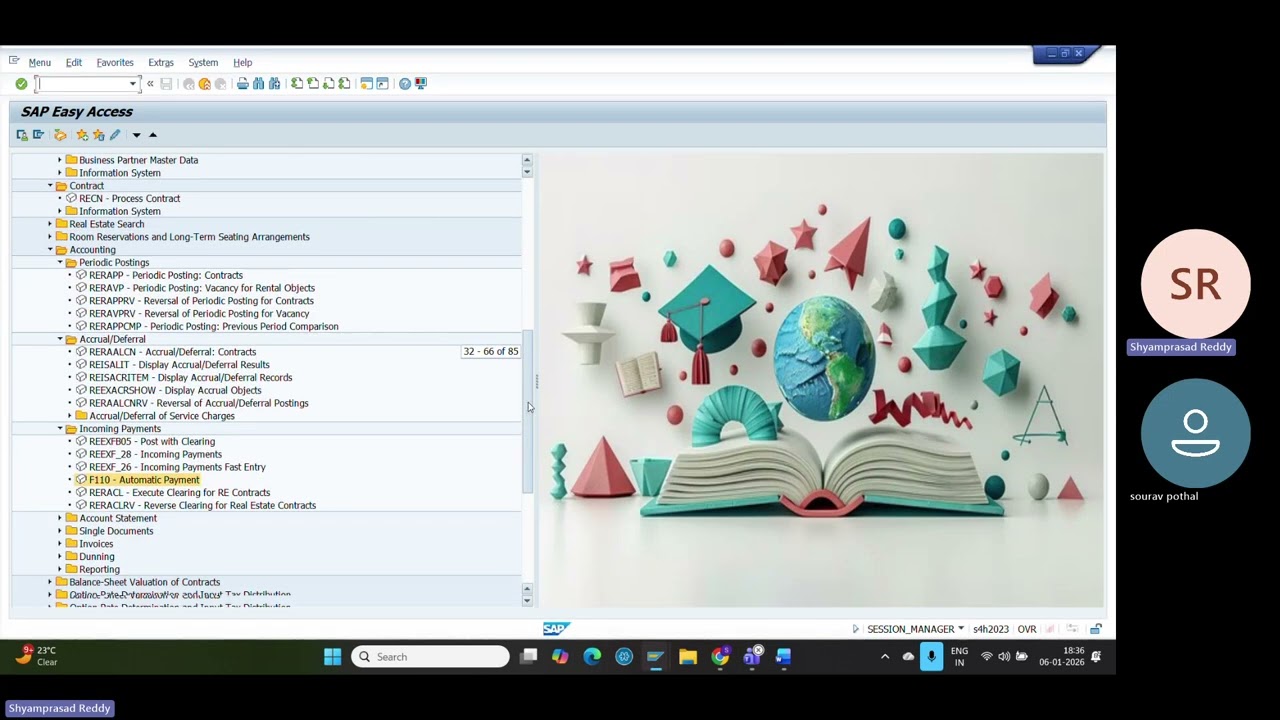The height and width of the screenshot is (720, 1280).
Task: Toggle the microphone icon in system tray
Action: click(931, 657)
